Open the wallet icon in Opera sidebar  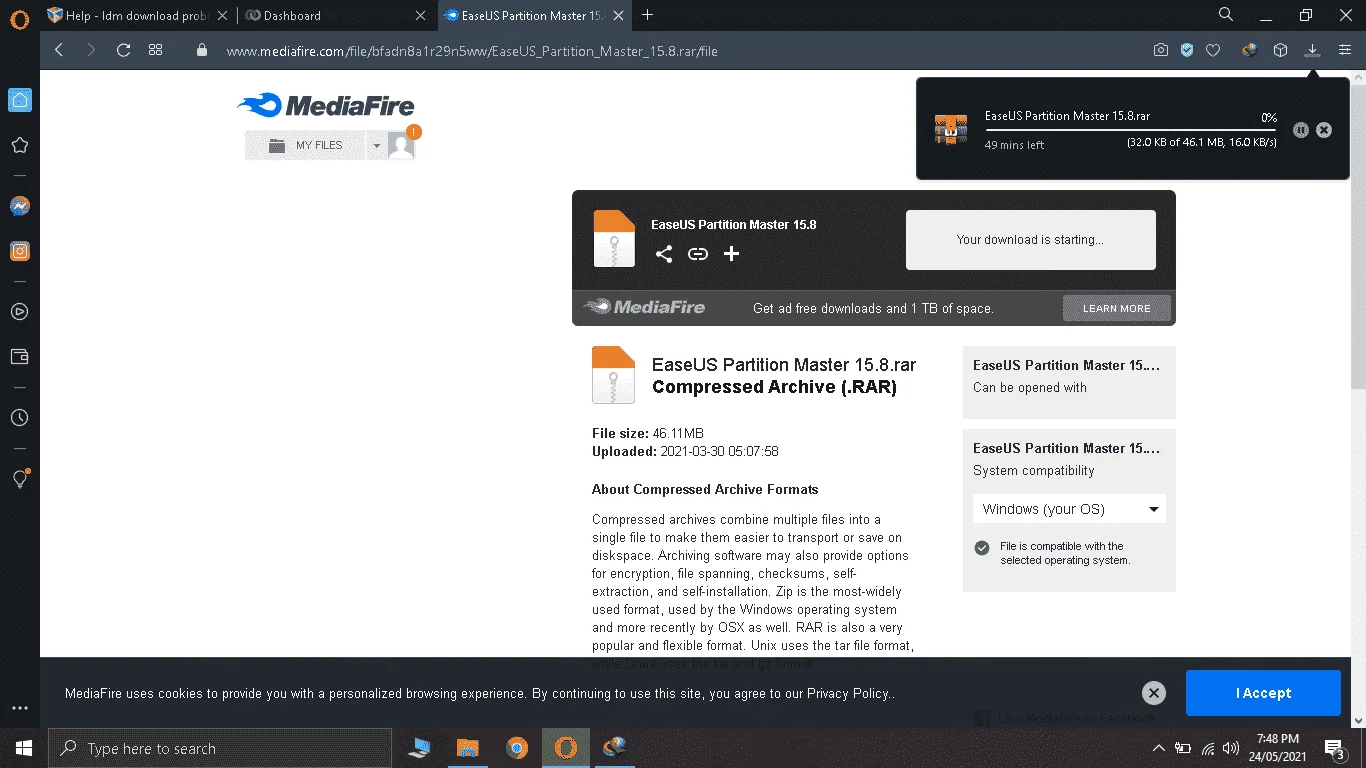click(20, 357)
